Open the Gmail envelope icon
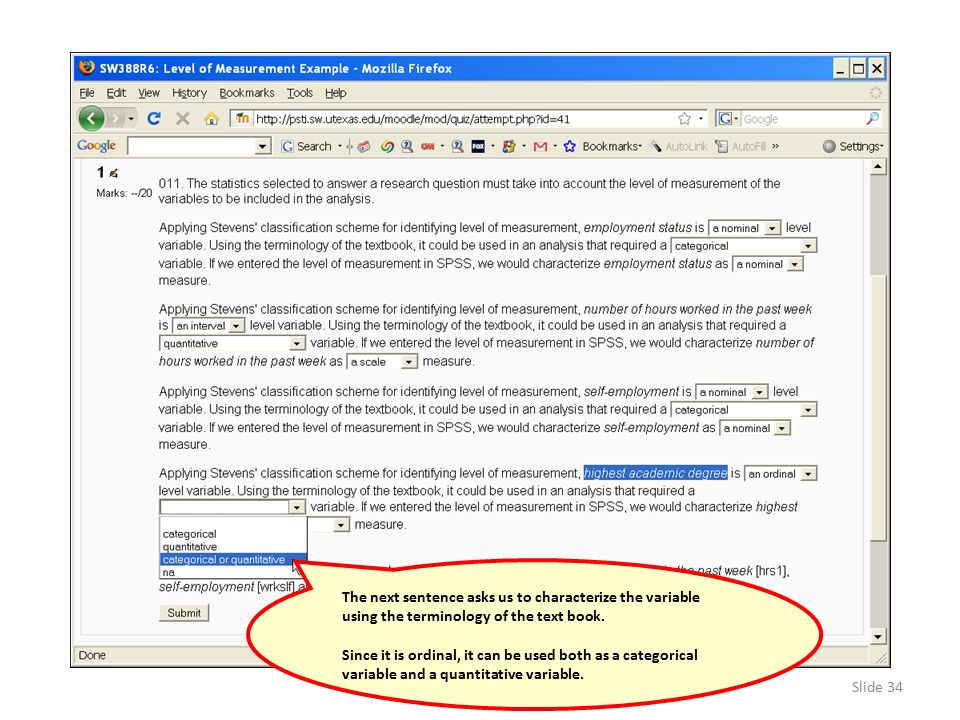Viewport: 960px width, 720px height. [540, 146]
